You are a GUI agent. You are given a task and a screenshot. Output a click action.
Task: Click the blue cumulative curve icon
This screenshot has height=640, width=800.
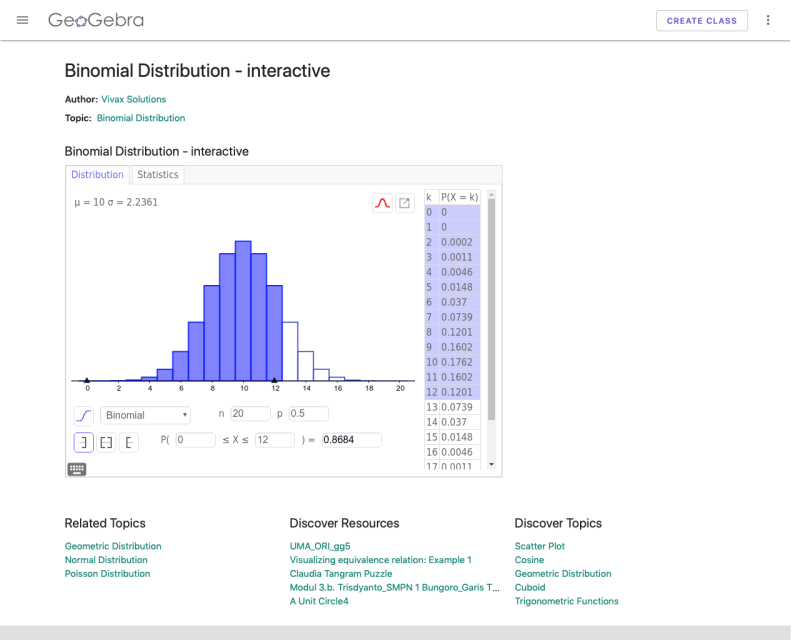coord(82,414)
